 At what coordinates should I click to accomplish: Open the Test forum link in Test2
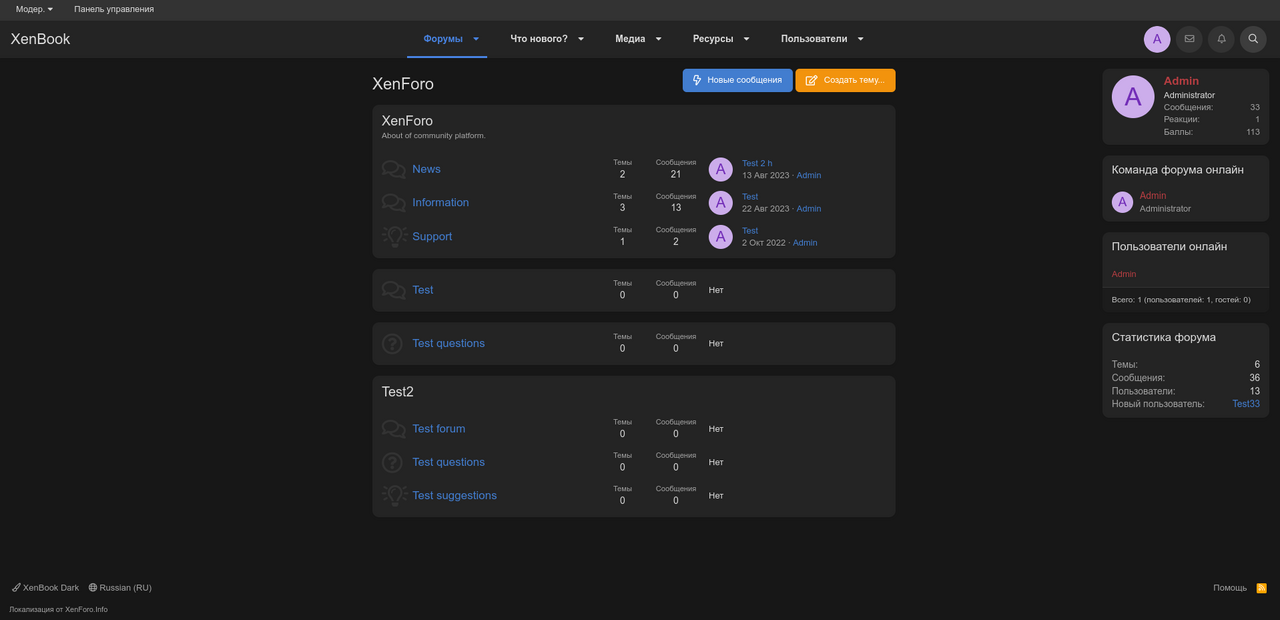pos(439,429)
